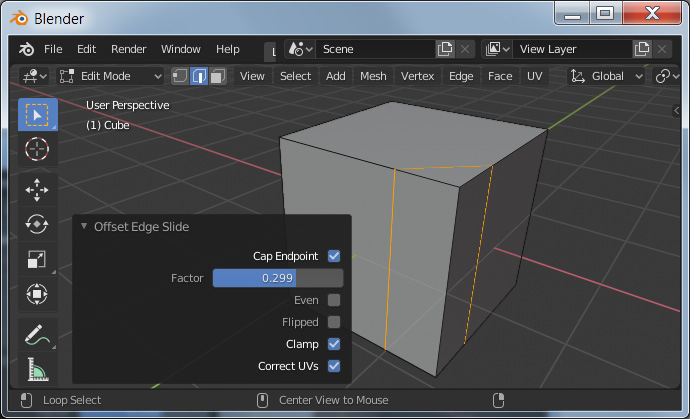This screenshot has height=419, width=690.
Task: Click the Factor slider
Action: [277, 278]
